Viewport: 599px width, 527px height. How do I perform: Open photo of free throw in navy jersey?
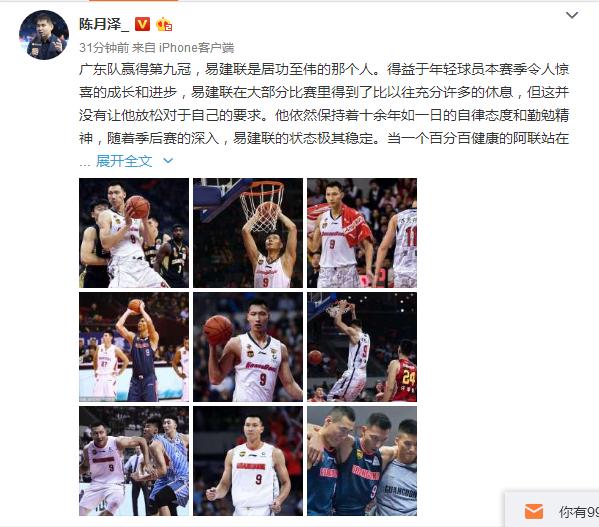[134, 347]
